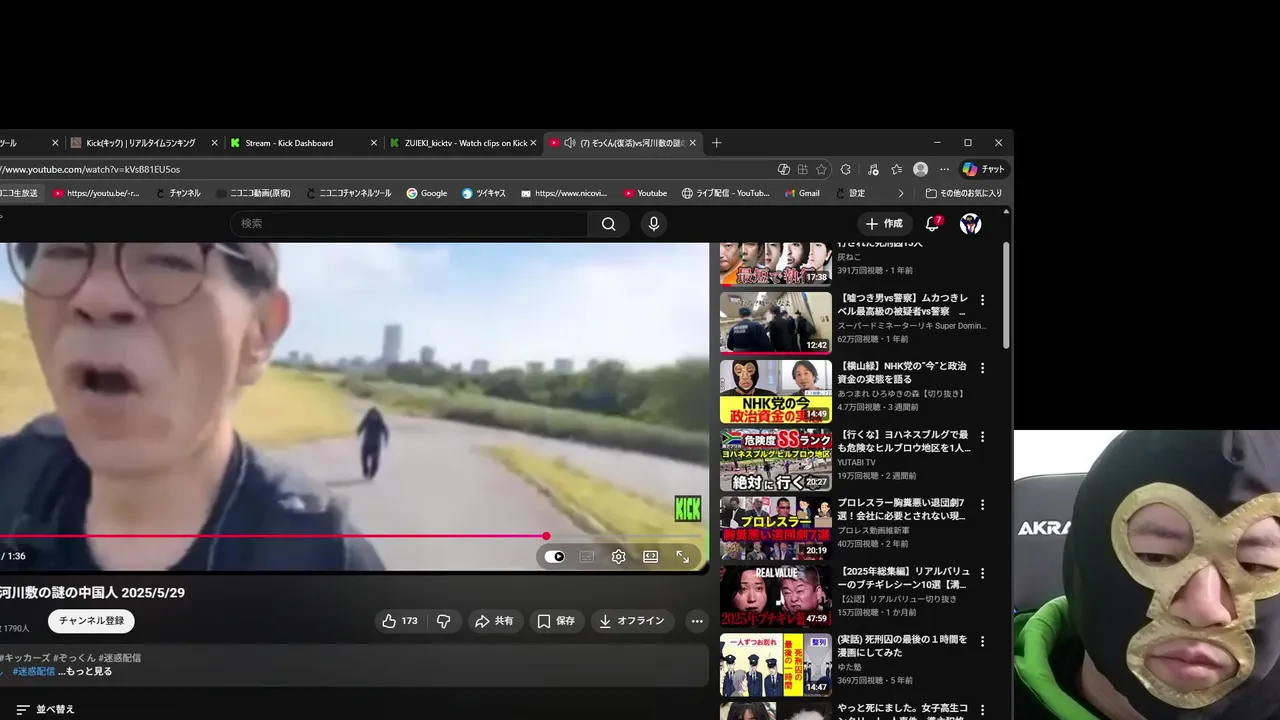Click the subtitles/captions button in player
This screenshot has width=1280, height=720.
(x=587, y=557)
